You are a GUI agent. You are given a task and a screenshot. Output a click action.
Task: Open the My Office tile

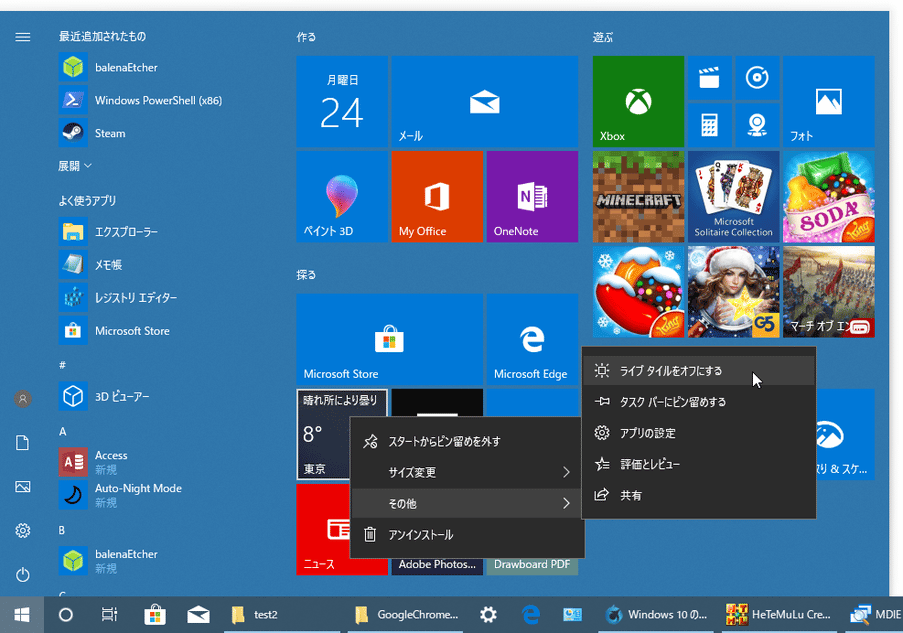(437, 196)
